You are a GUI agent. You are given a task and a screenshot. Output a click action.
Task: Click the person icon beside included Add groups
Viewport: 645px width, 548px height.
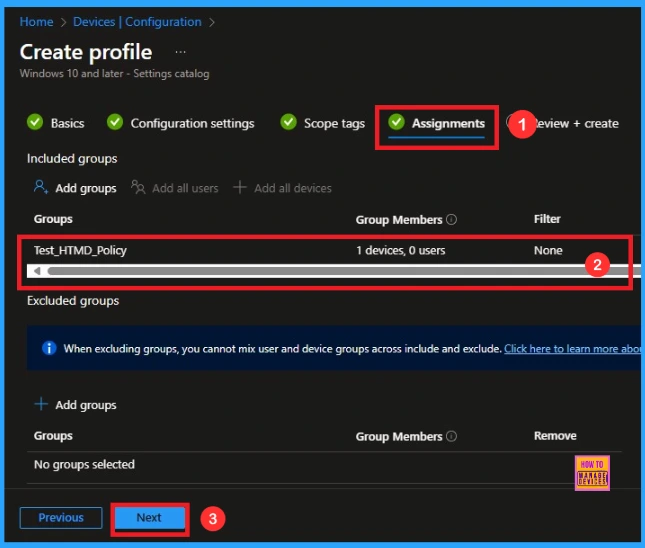tap(41, 187)
